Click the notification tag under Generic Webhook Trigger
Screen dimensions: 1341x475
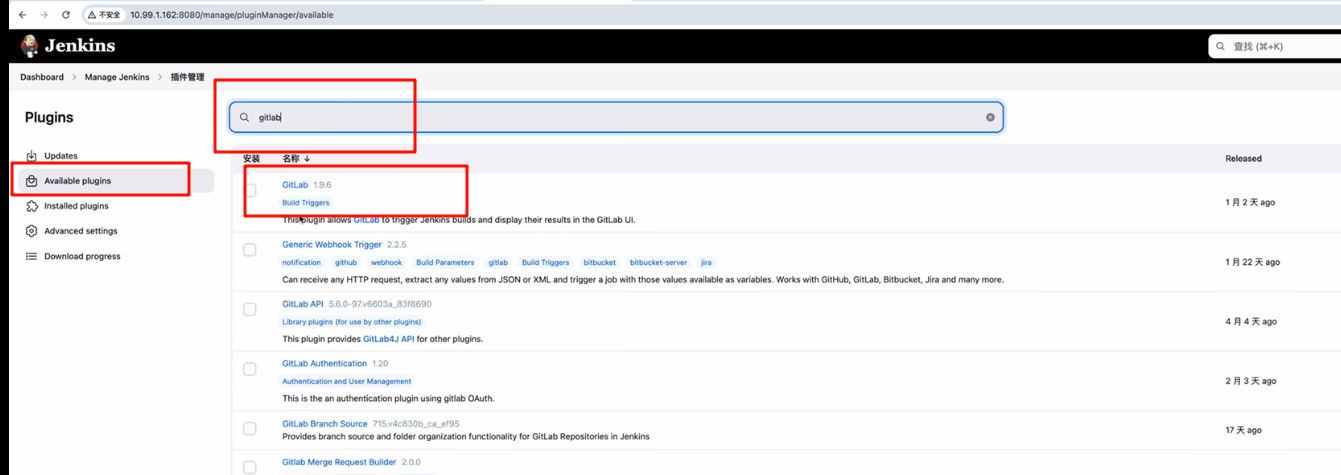click(x=302, y=263)
